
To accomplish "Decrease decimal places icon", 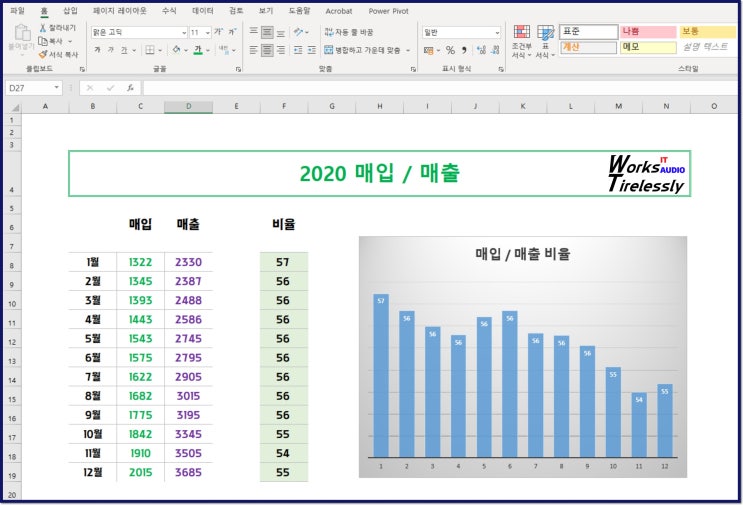I will coord(496,50).
